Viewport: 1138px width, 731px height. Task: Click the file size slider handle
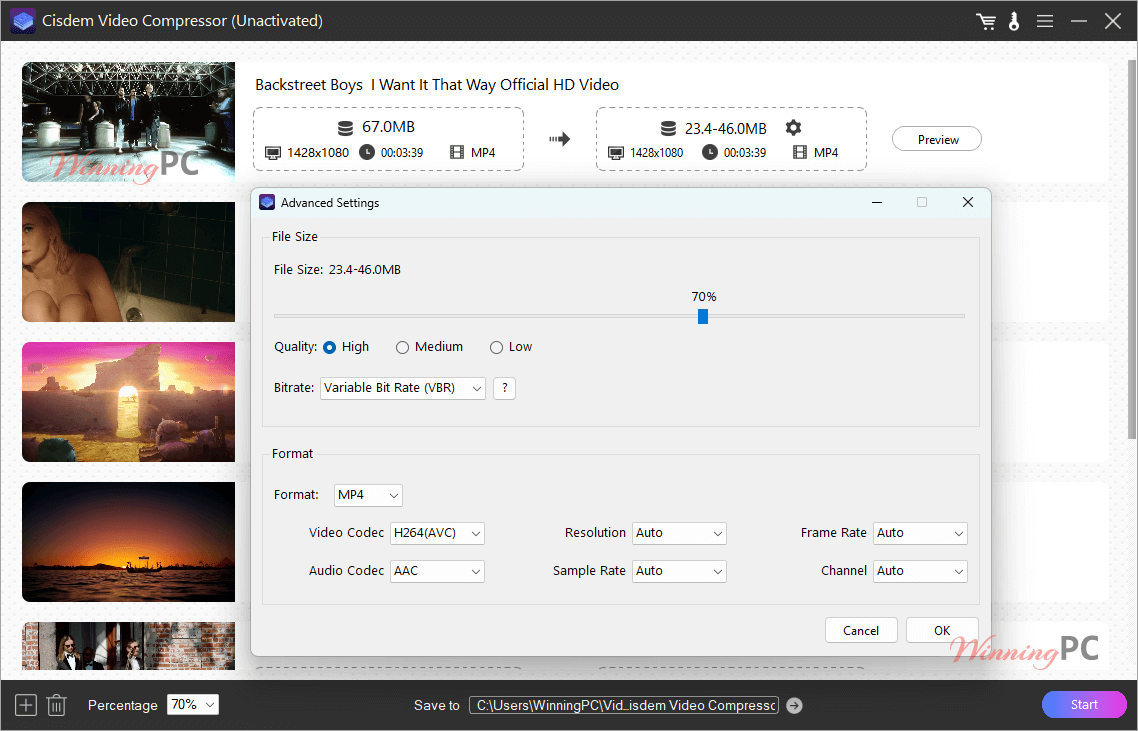tap(703, 317)
